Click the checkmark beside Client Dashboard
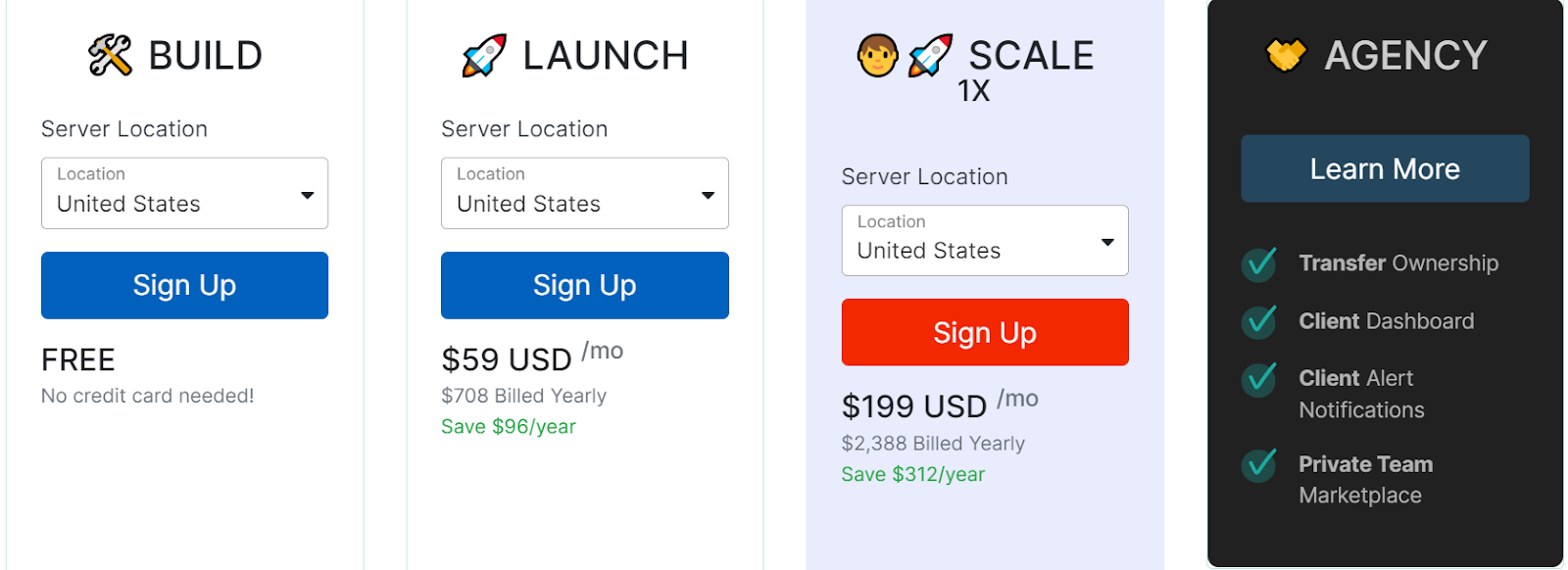1568x570 pixels. pos(1258,321)
